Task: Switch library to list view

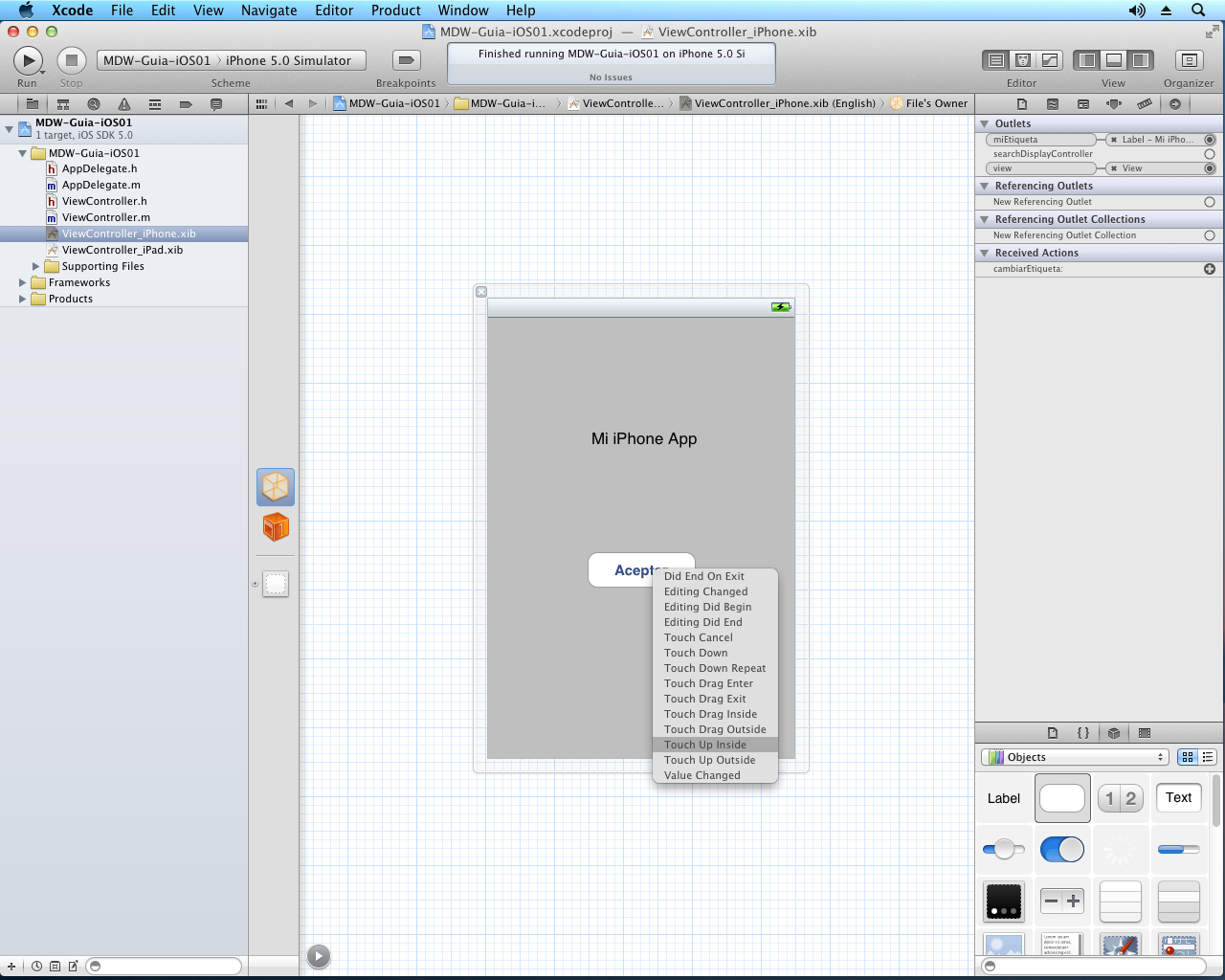Action: pos(1208,757)
